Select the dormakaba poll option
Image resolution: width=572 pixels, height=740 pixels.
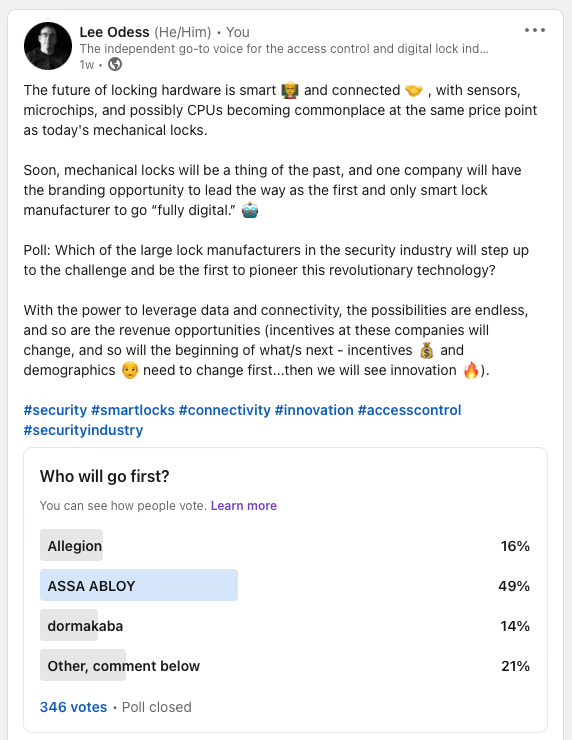(285, 625)
